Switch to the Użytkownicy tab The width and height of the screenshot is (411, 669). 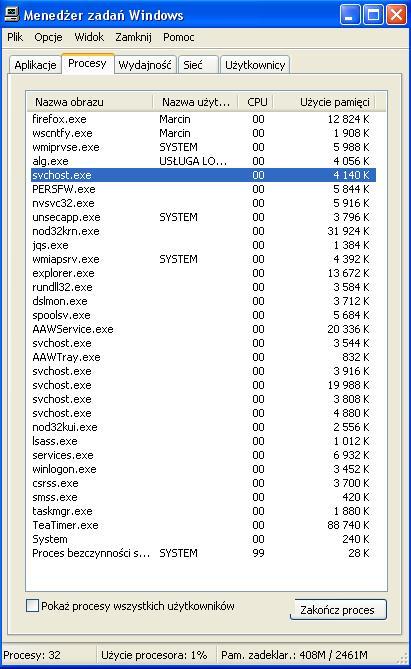(x=255, y=65)
